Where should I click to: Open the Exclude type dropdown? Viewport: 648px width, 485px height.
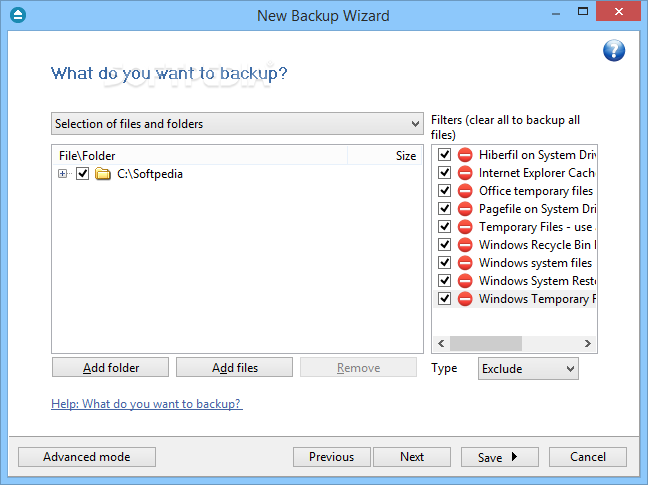point(528,369)
